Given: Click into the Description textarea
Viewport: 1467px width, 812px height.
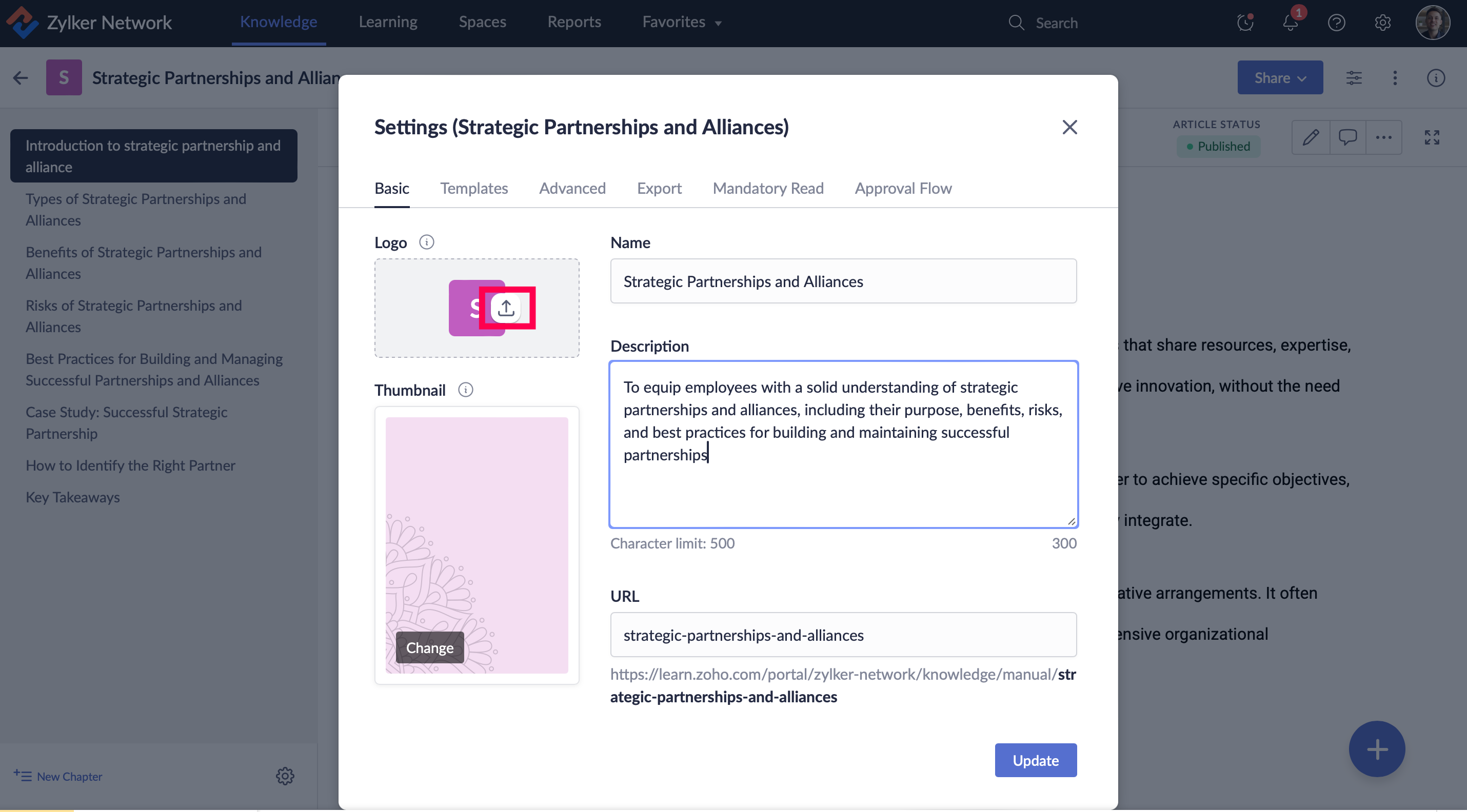Looking at the screenshot, I should coord(843,444).
